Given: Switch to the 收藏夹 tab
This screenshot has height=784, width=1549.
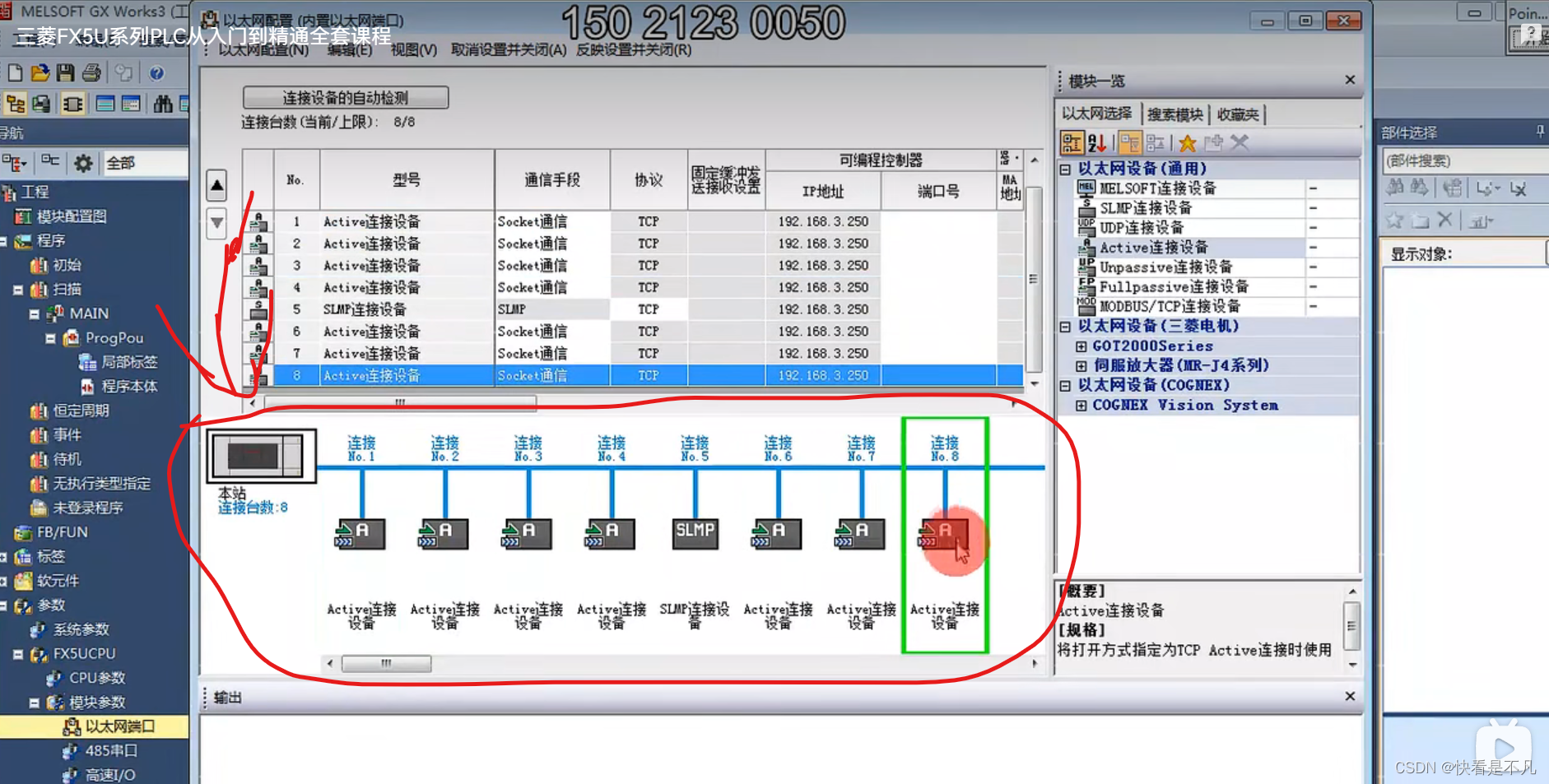Looking at the screenshot, I should (1238, 114).
